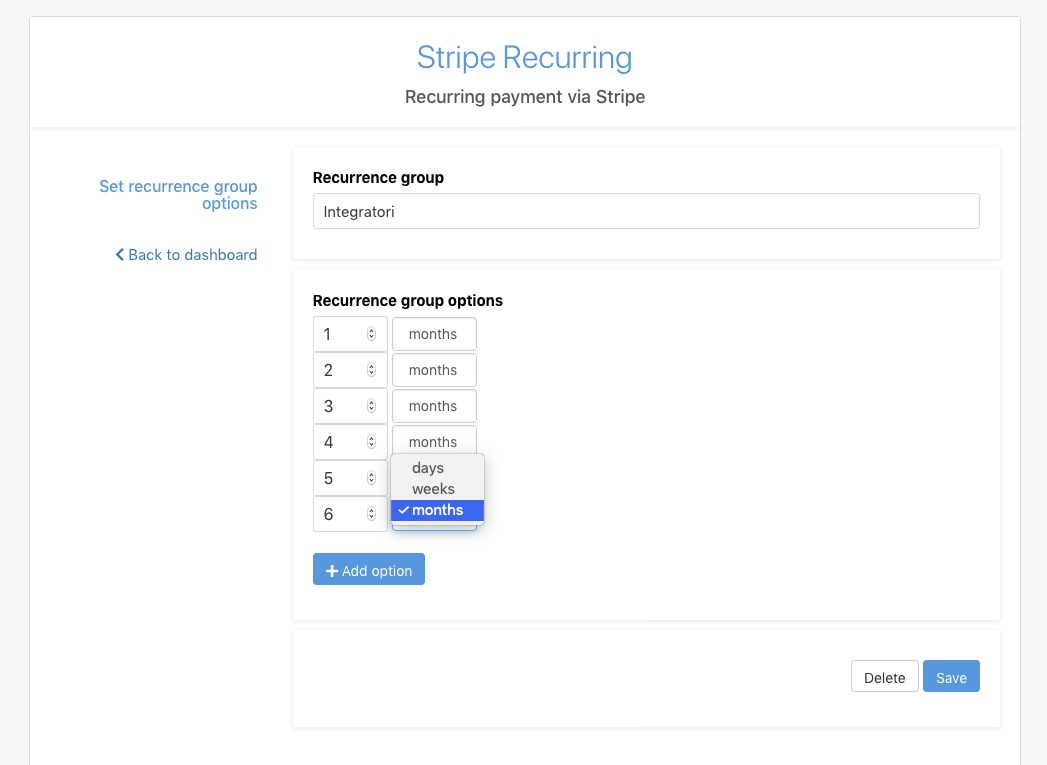
Task: Click the interval number field showing 3
Action: point(350,406)
